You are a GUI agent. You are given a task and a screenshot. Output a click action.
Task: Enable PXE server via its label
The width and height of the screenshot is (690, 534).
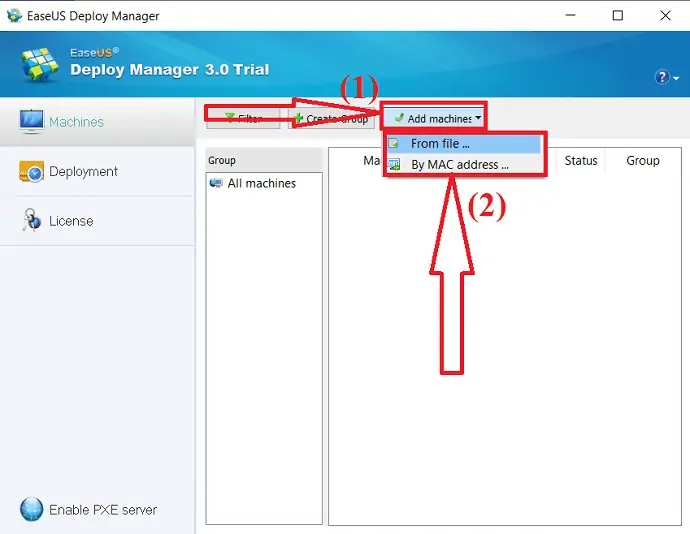coord(103,510)
